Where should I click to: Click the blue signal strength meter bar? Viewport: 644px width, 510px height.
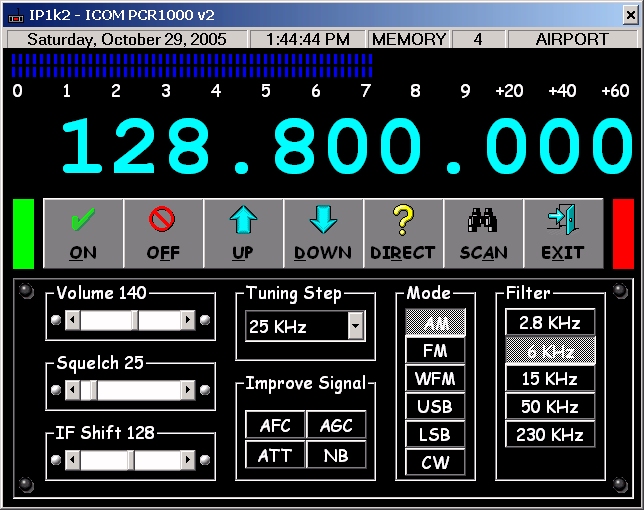pos(192,66)
